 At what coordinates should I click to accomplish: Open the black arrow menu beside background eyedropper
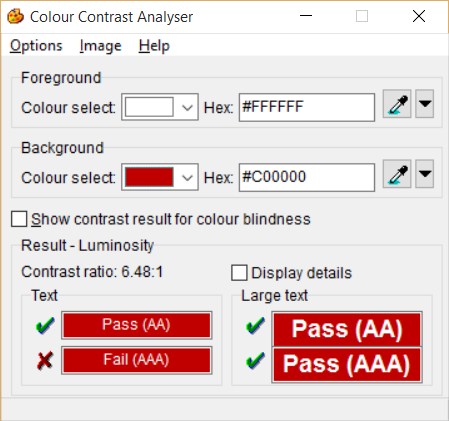(x=424, y=174)
